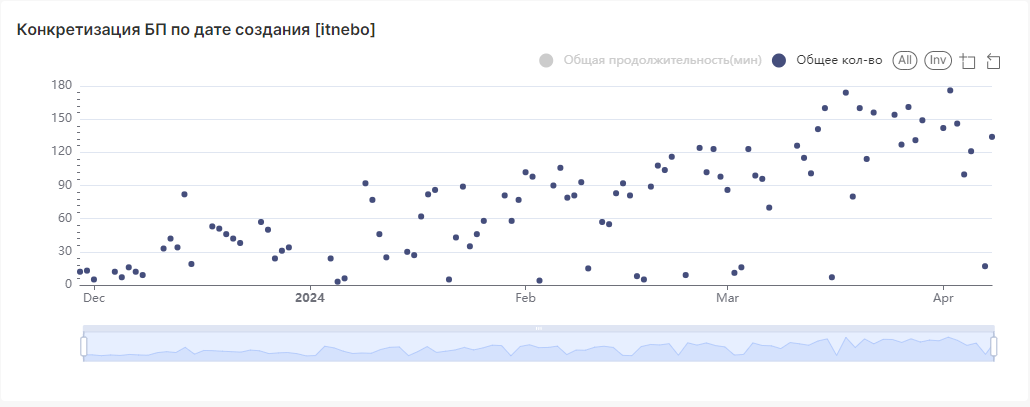1030x407 pixels.
Task: Click the Feb label on the x-axis
Action: [525, 297]
